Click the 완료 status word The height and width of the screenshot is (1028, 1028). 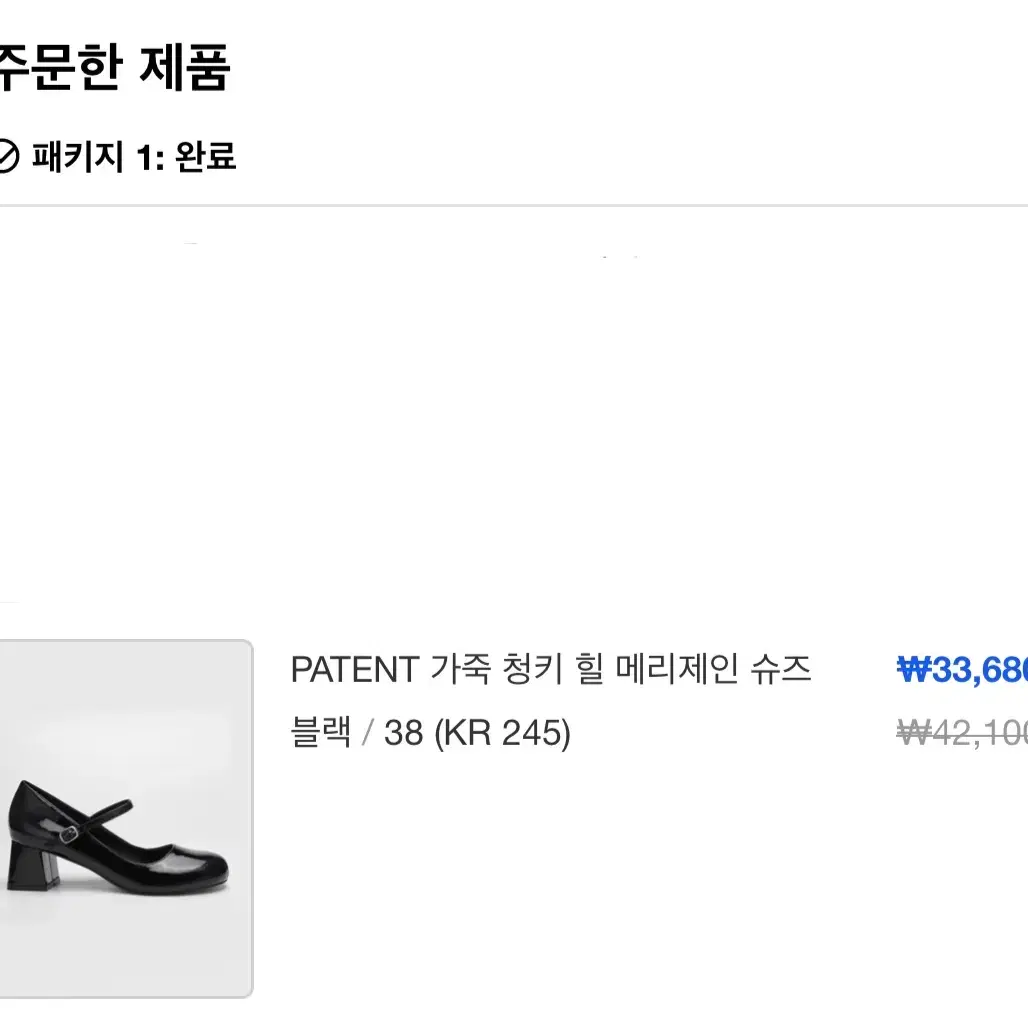coord(206,157)
